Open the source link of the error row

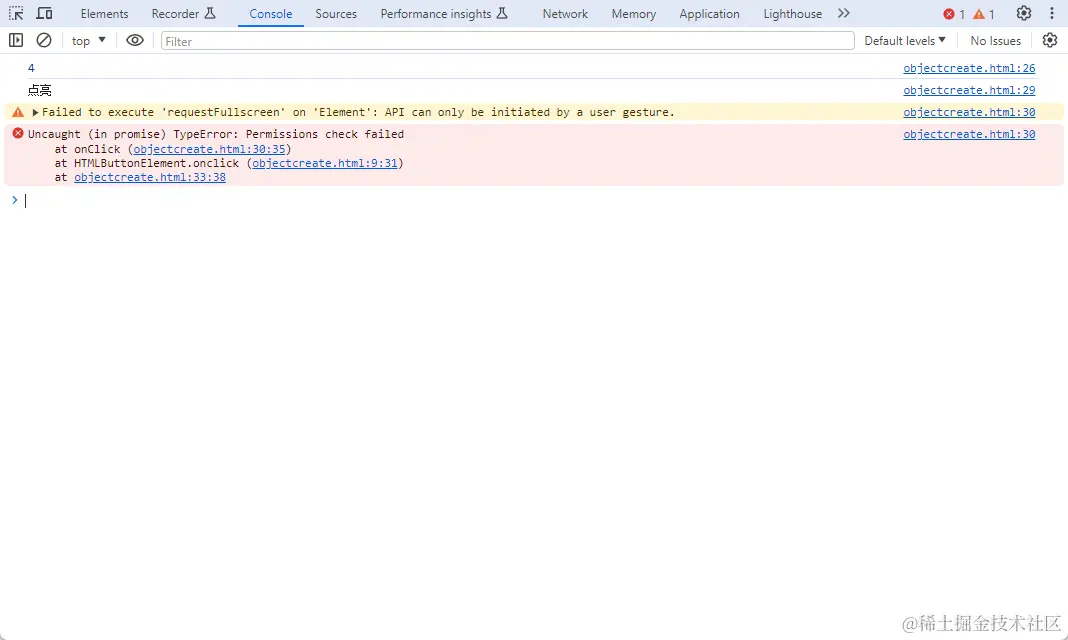click(x=969, y=134)
